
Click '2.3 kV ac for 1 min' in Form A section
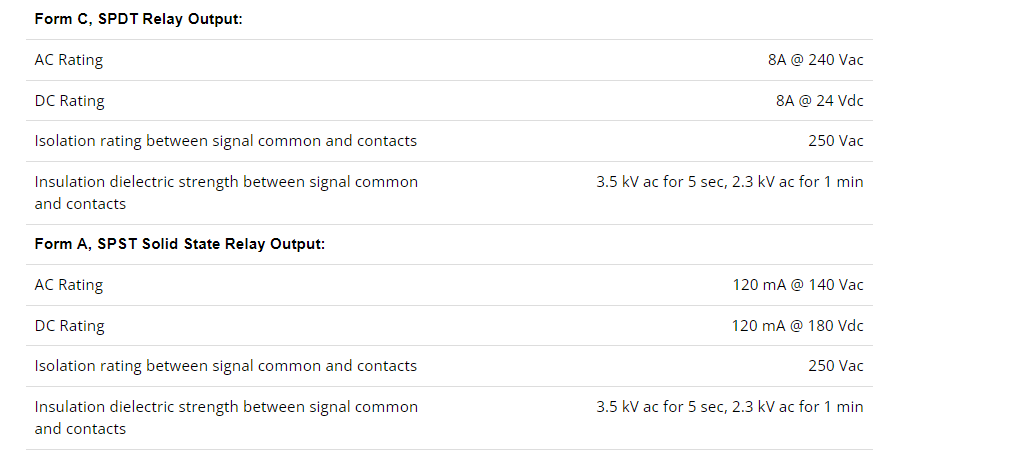tap(798, 407)
